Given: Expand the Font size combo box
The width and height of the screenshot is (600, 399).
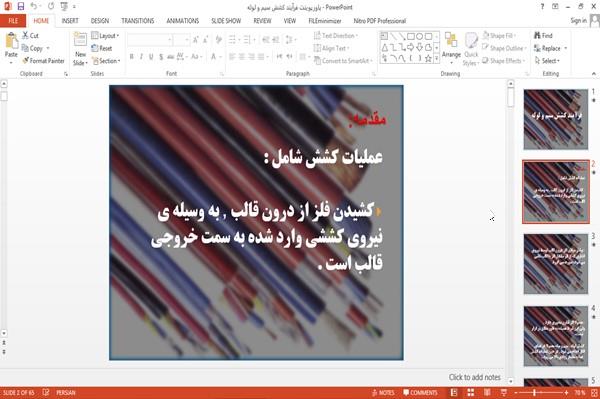Looking at the screenshot, I should click(187, 40).
